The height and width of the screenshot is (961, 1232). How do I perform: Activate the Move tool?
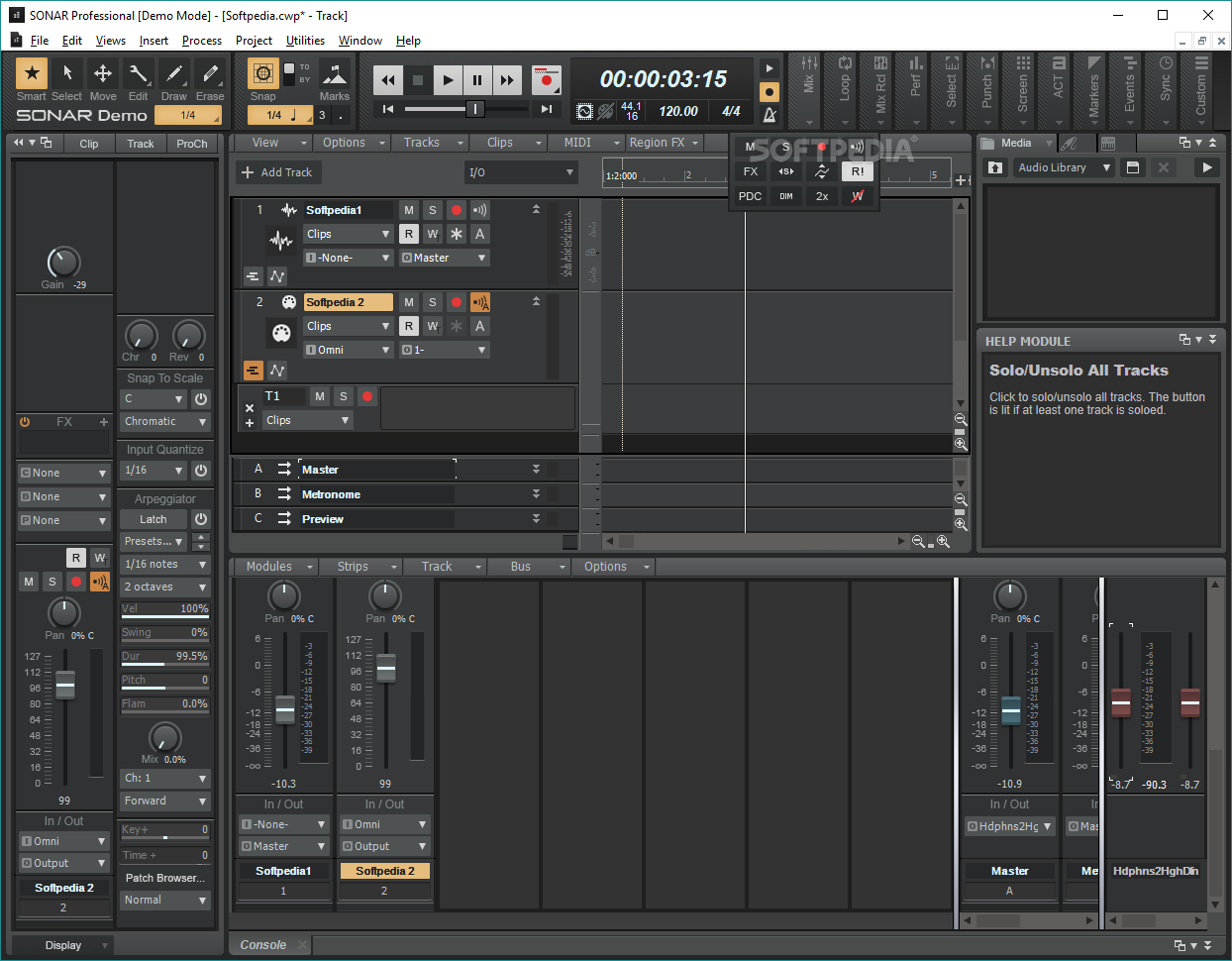[102, 73]
